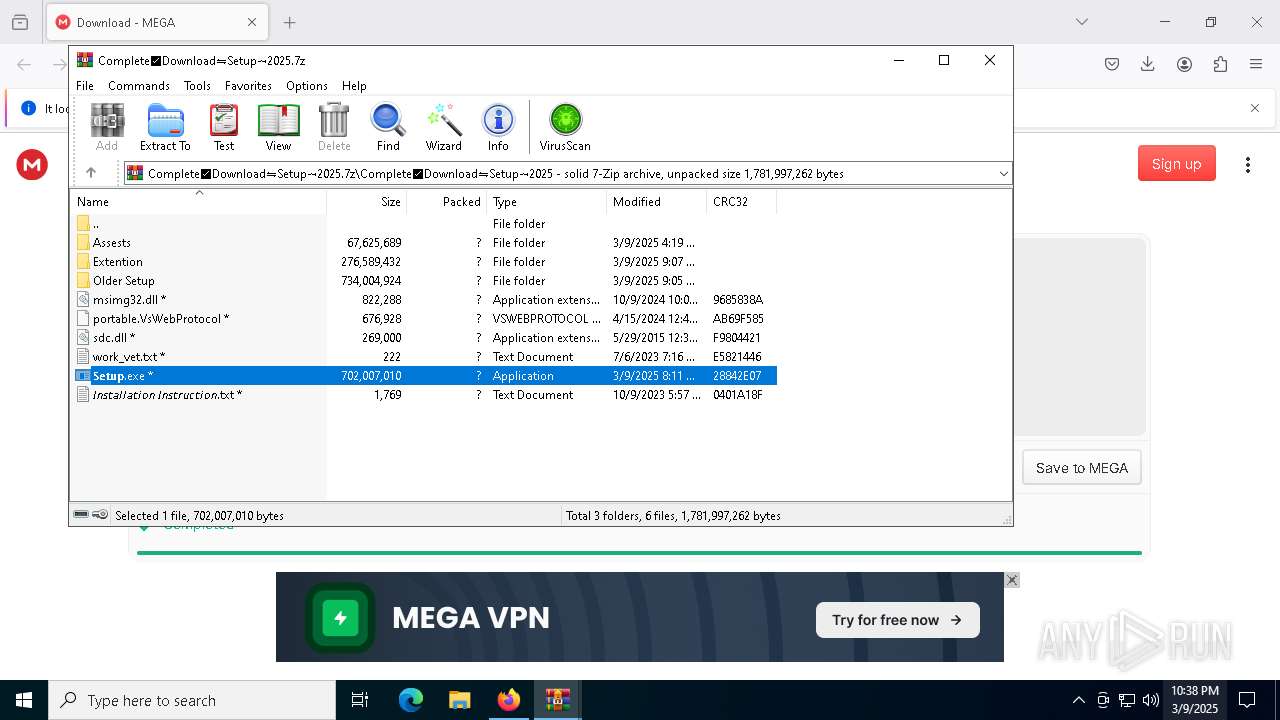Click the Save to Pocket icon
This screenshot has width=1280, height=720.
tap(1112, 64)
